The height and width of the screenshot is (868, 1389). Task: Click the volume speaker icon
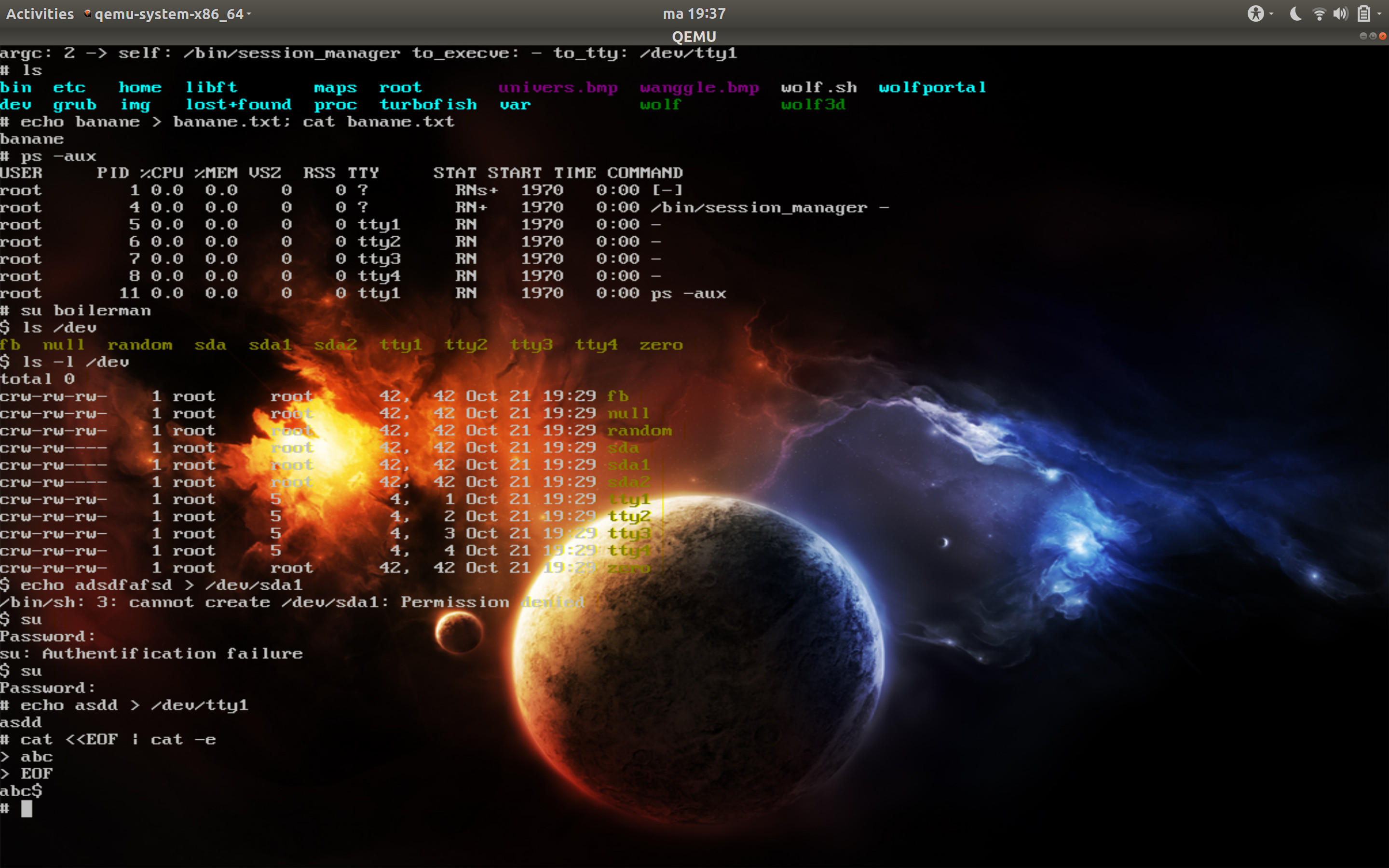pos(1340,14)
